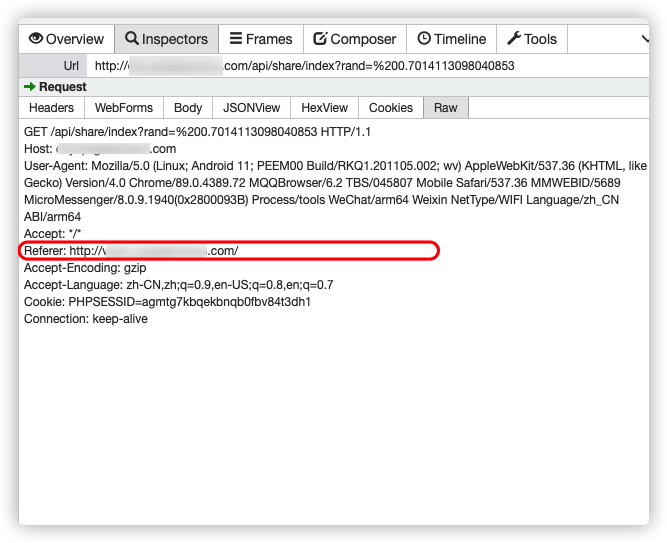The image size is (667, 543).
Task: Open the Overview tab with eye icon
Action: coord(66,39)
